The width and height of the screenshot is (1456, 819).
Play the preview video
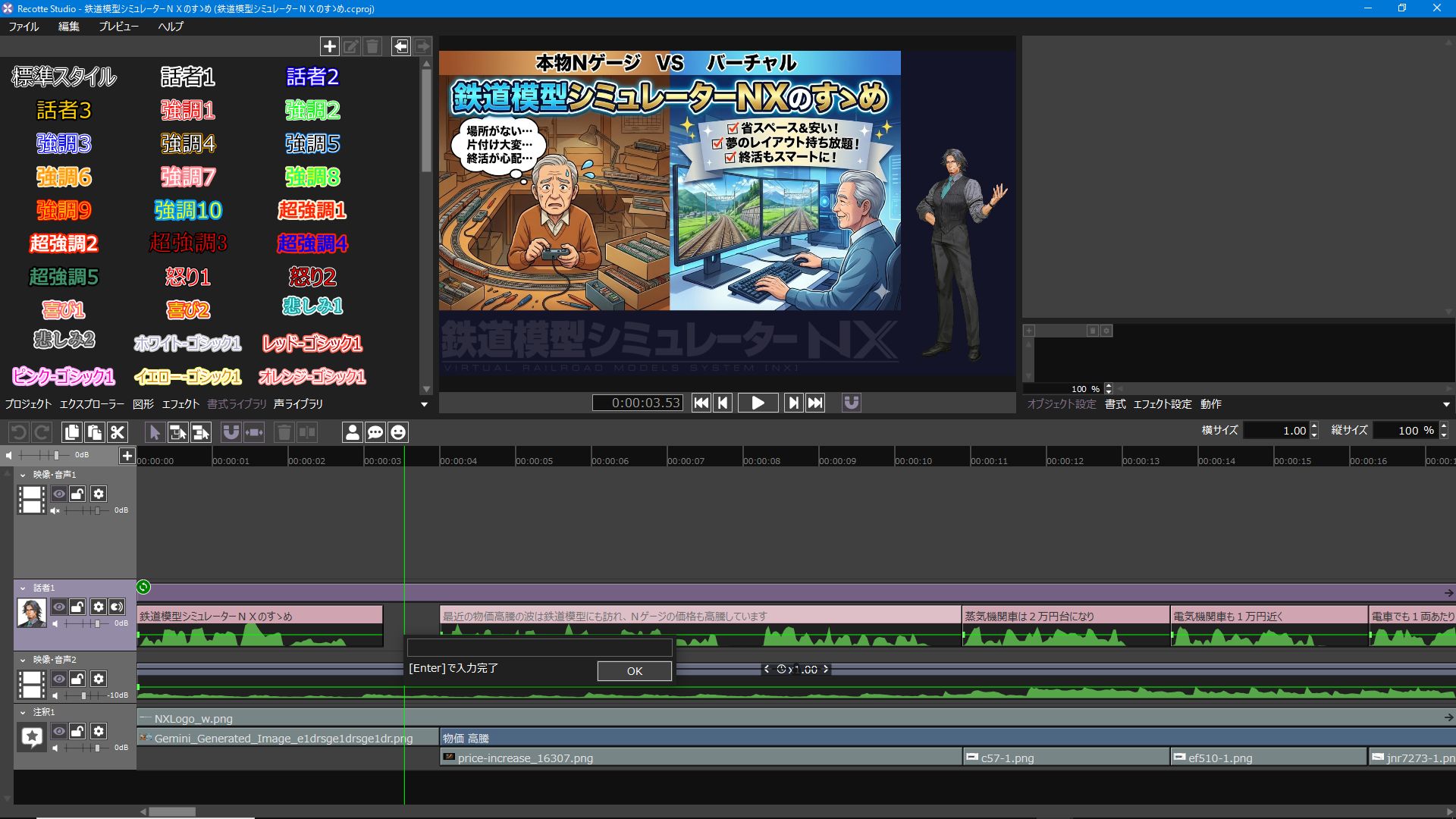(758, 403)
